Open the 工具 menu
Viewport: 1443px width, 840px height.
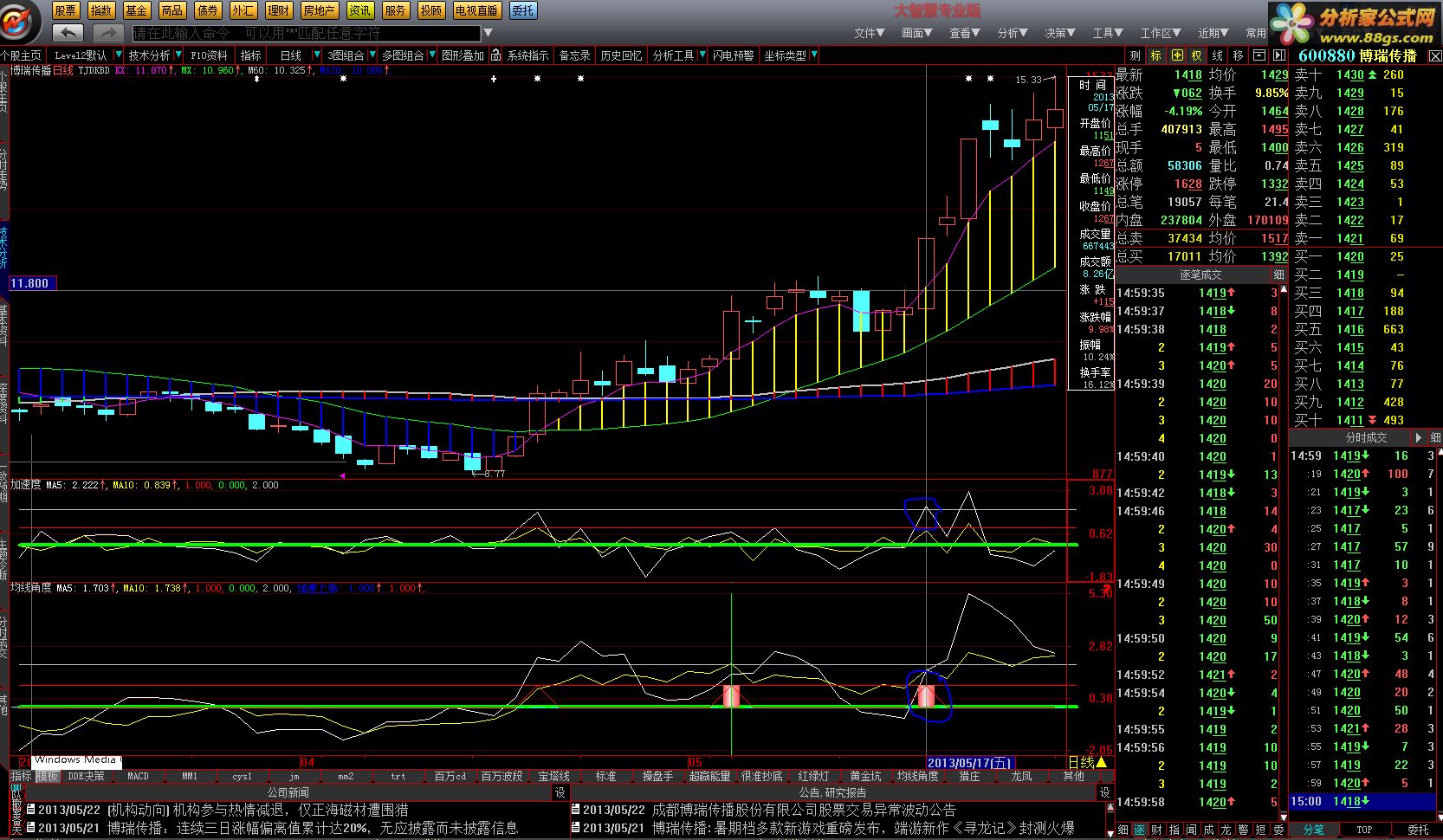(x=1108, y=33)
